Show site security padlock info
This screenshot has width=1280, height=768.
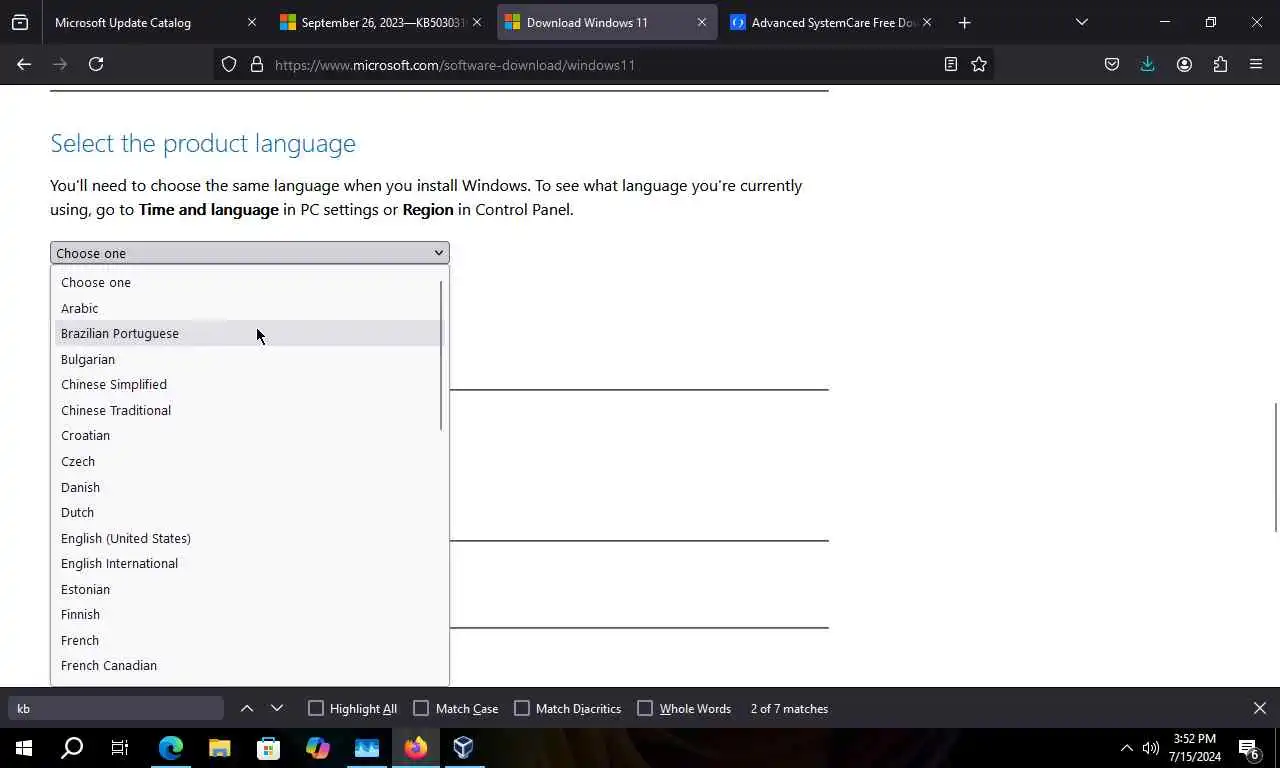[257, 64]
